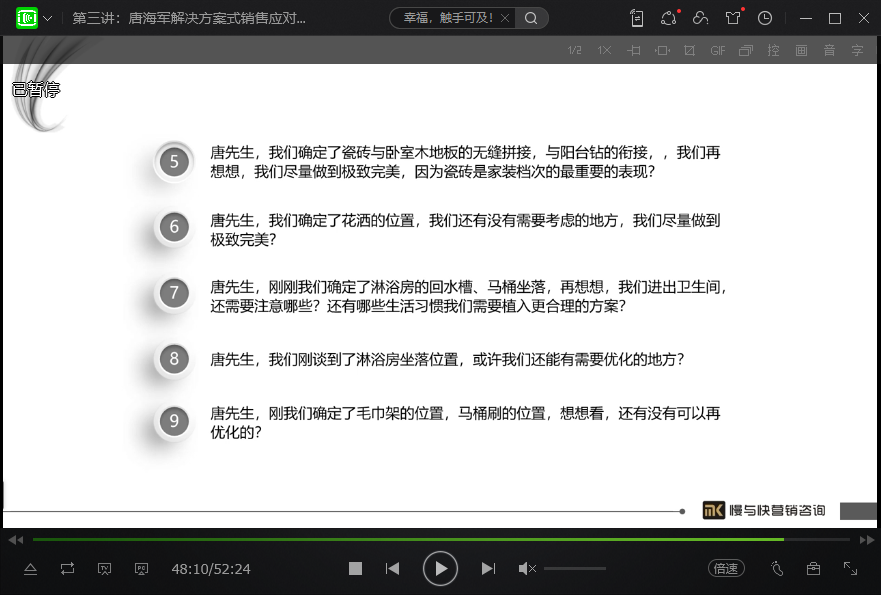Stop the video with the square button
Screen dimensions: 881x595
click(355, 568)
